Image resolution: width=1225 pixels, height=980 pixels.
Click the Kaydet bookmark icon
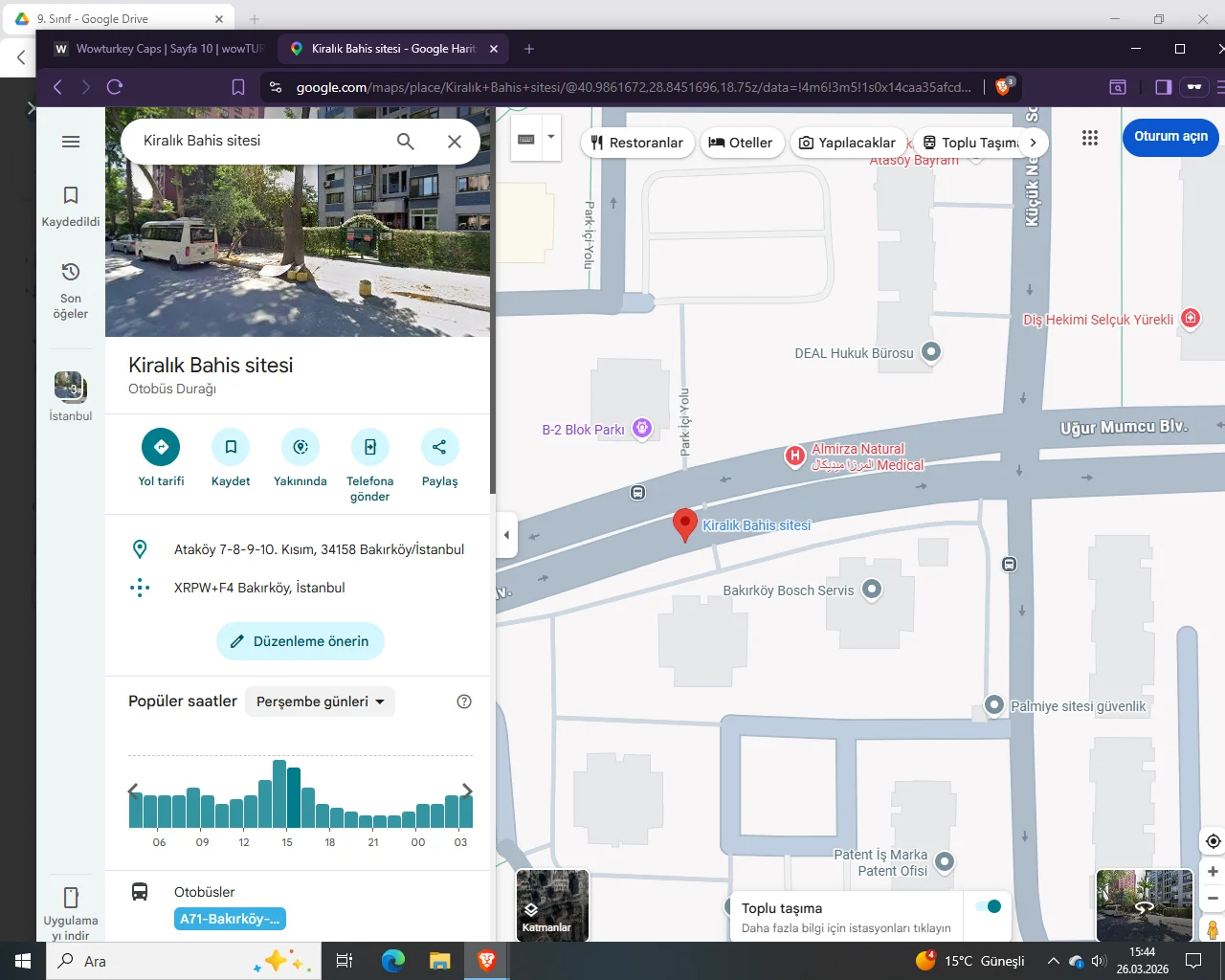click(231, 447)
